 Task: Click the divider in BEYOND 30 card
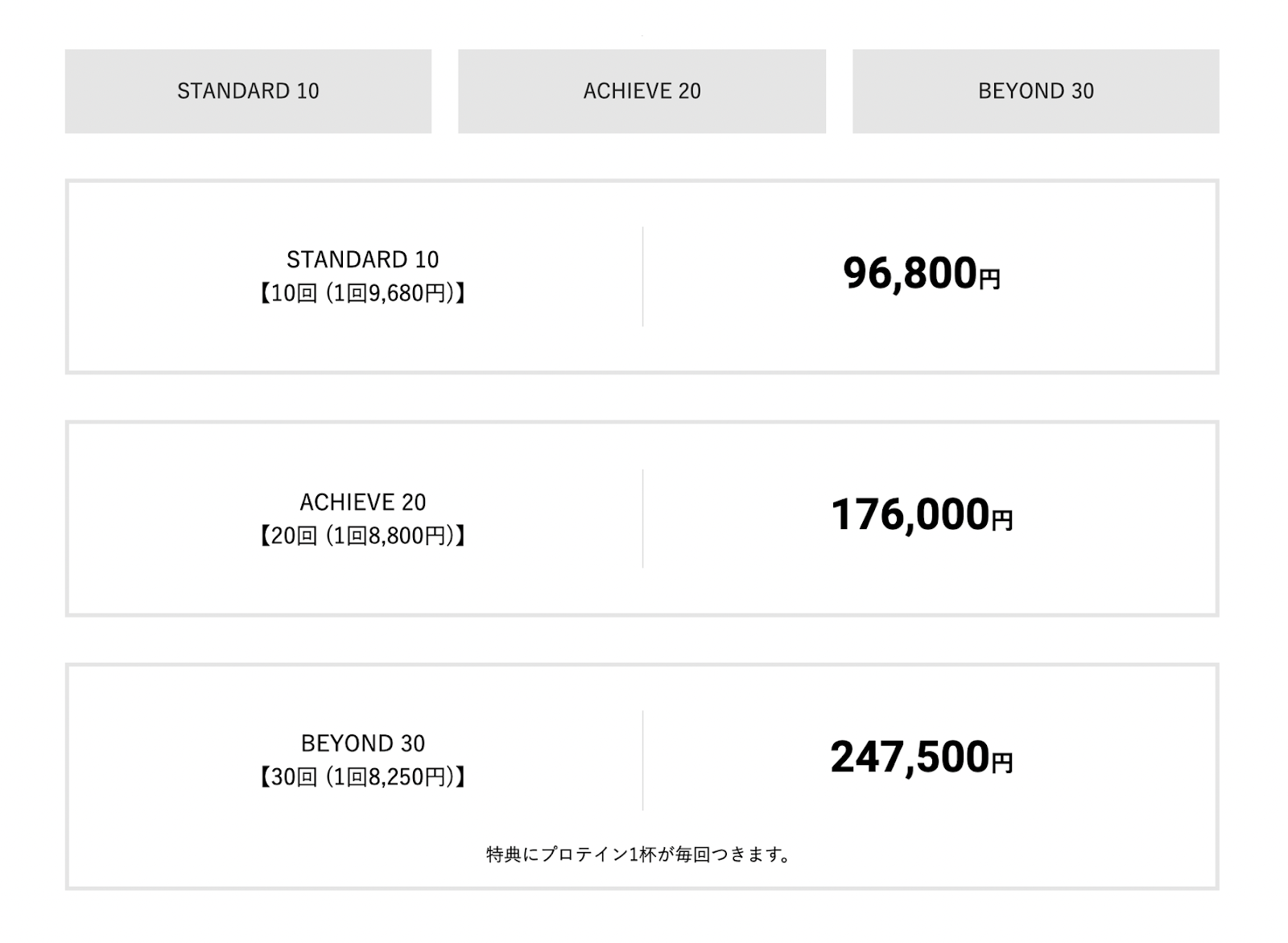(642, 760)
